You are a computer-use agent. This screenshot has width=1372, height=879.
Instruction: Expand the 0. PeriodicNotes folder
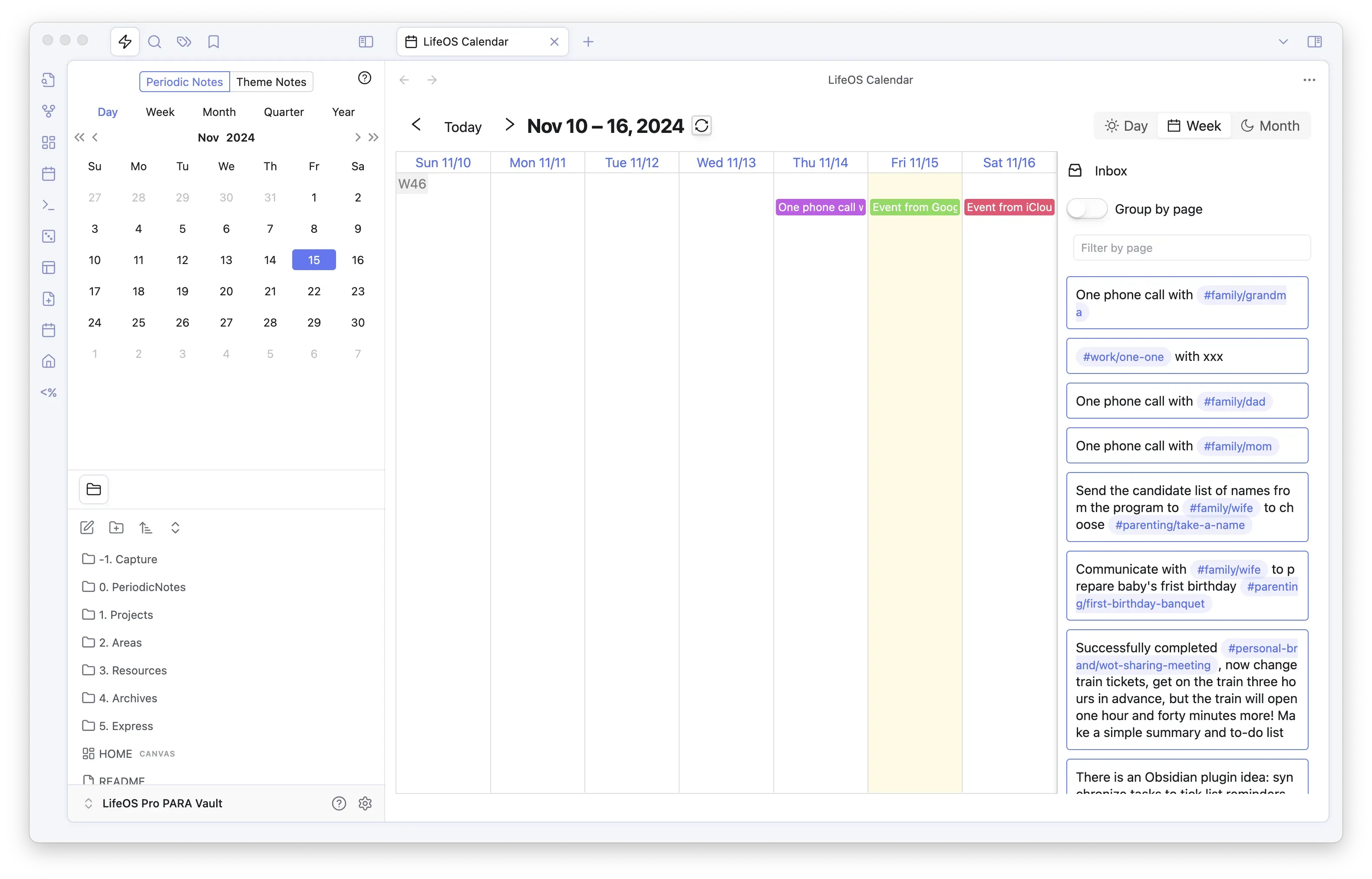142,587
